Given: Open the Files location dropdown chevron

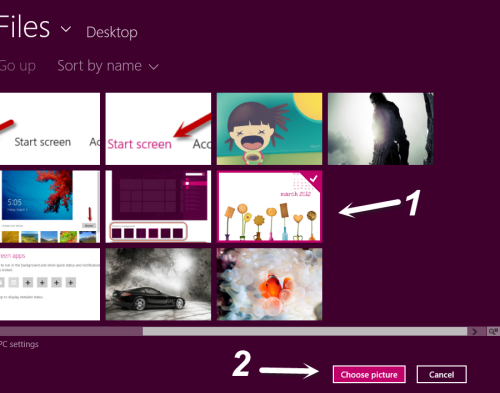Looking at the screenshot, I should 66,29.
